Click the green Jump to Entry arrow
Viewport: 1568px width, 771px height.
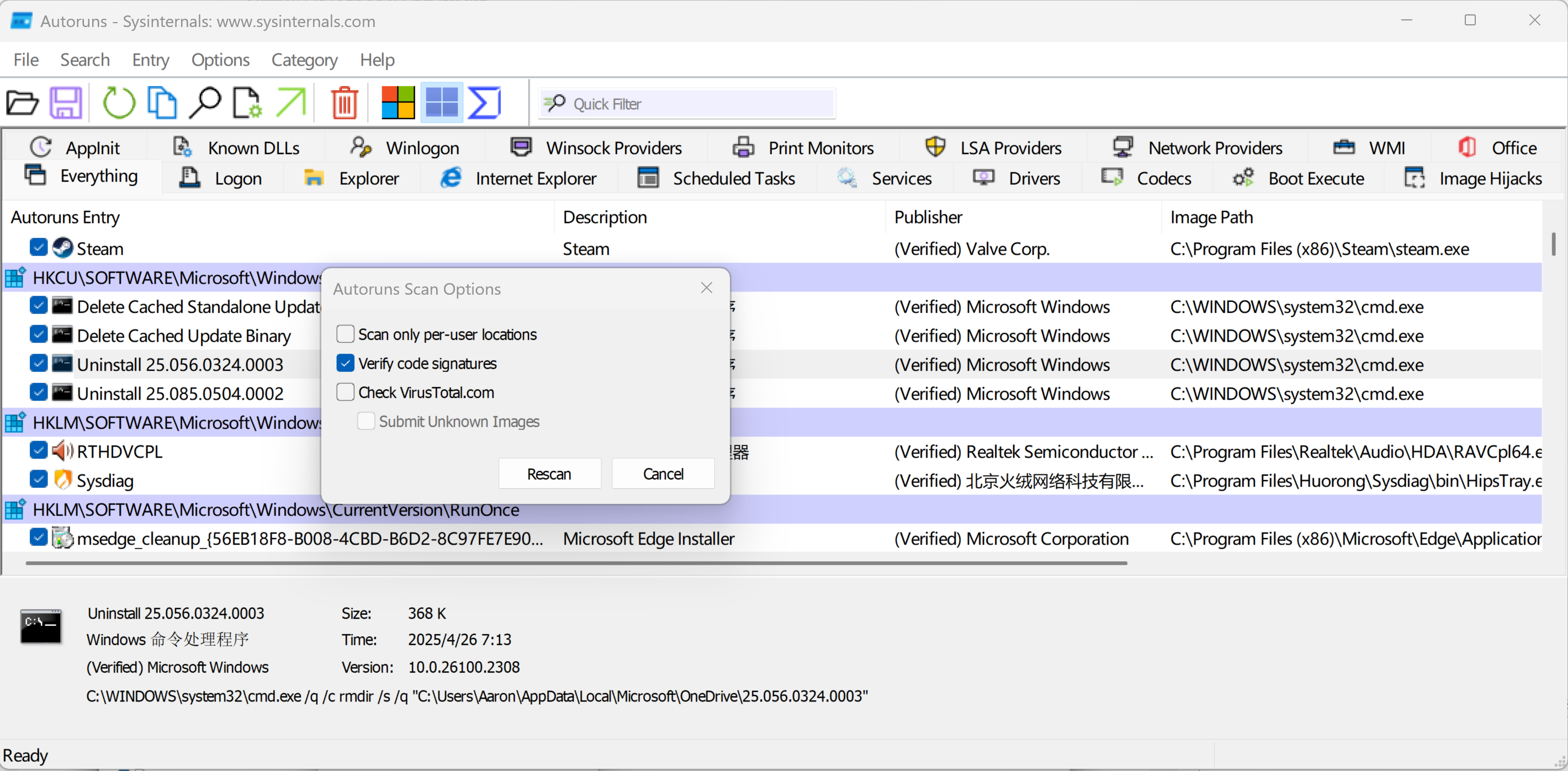click(291, 103)
